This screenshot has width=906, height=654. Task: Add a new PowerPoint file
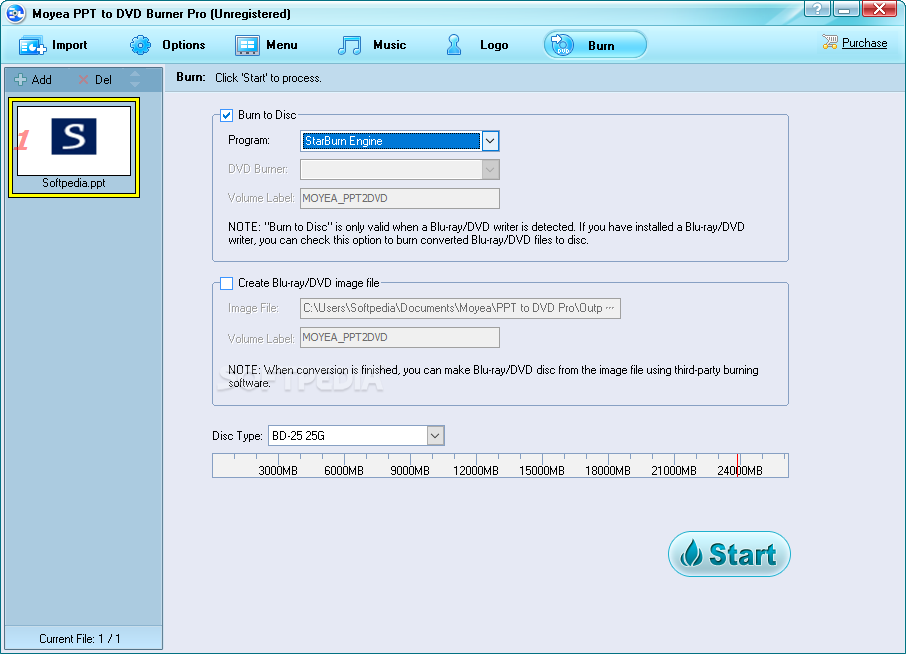click(33, 80)
